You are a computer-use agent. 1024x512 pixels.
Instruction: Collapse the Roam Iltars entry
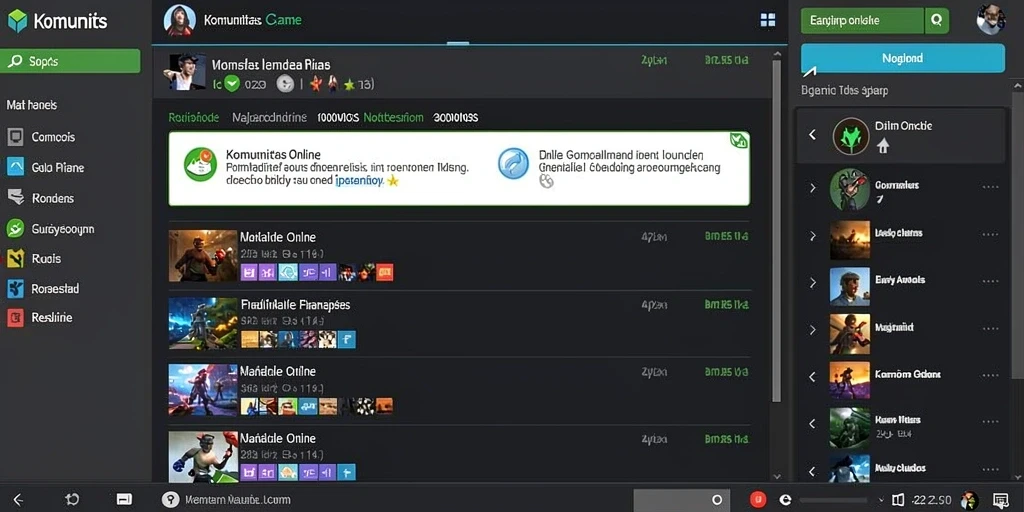click(x=812, y=424)
